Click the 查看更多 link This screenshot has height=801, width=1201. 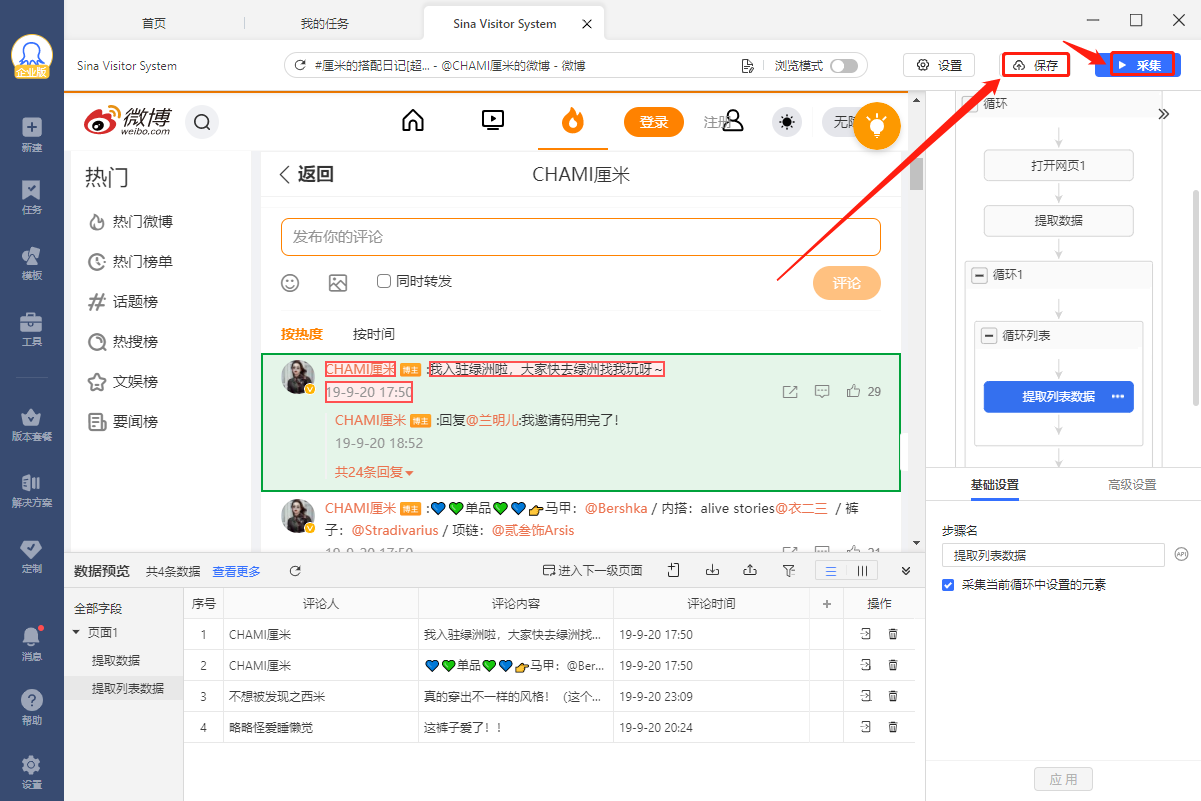[x=236, y=571]
